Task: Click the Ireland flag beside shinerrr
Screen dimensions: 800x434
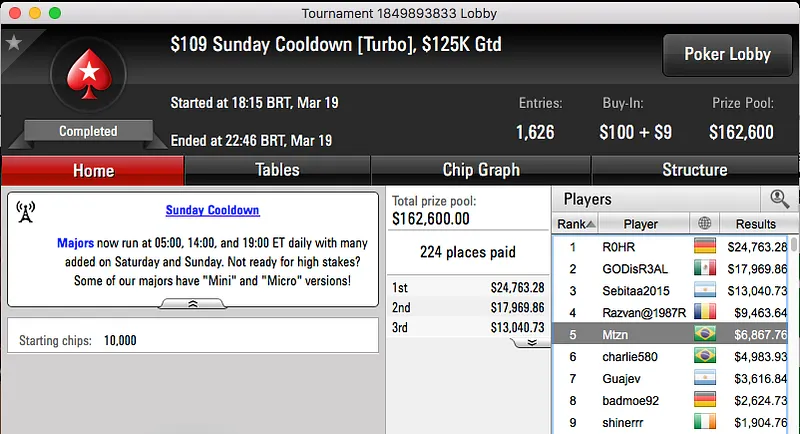Action: point(706,422)
